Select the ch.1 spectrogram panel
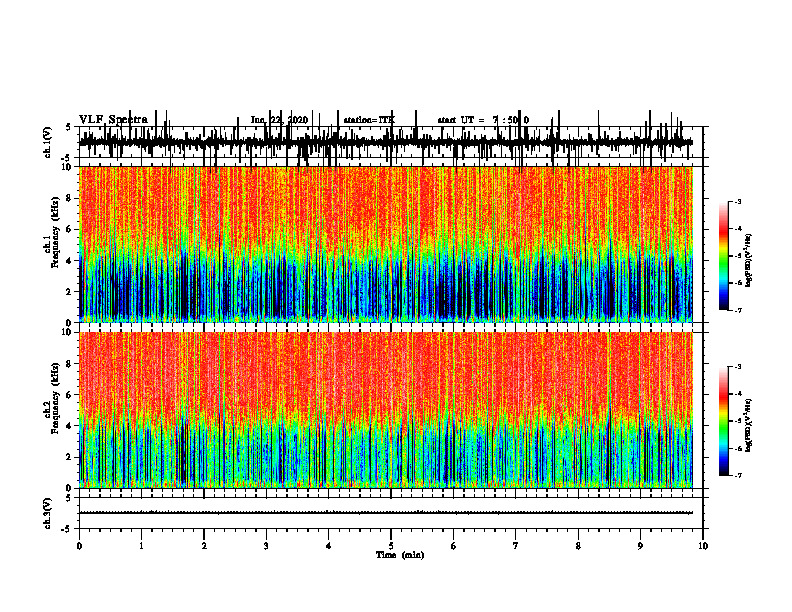The height and width of the screenshot is (612, 792). [x=386, y=244]
